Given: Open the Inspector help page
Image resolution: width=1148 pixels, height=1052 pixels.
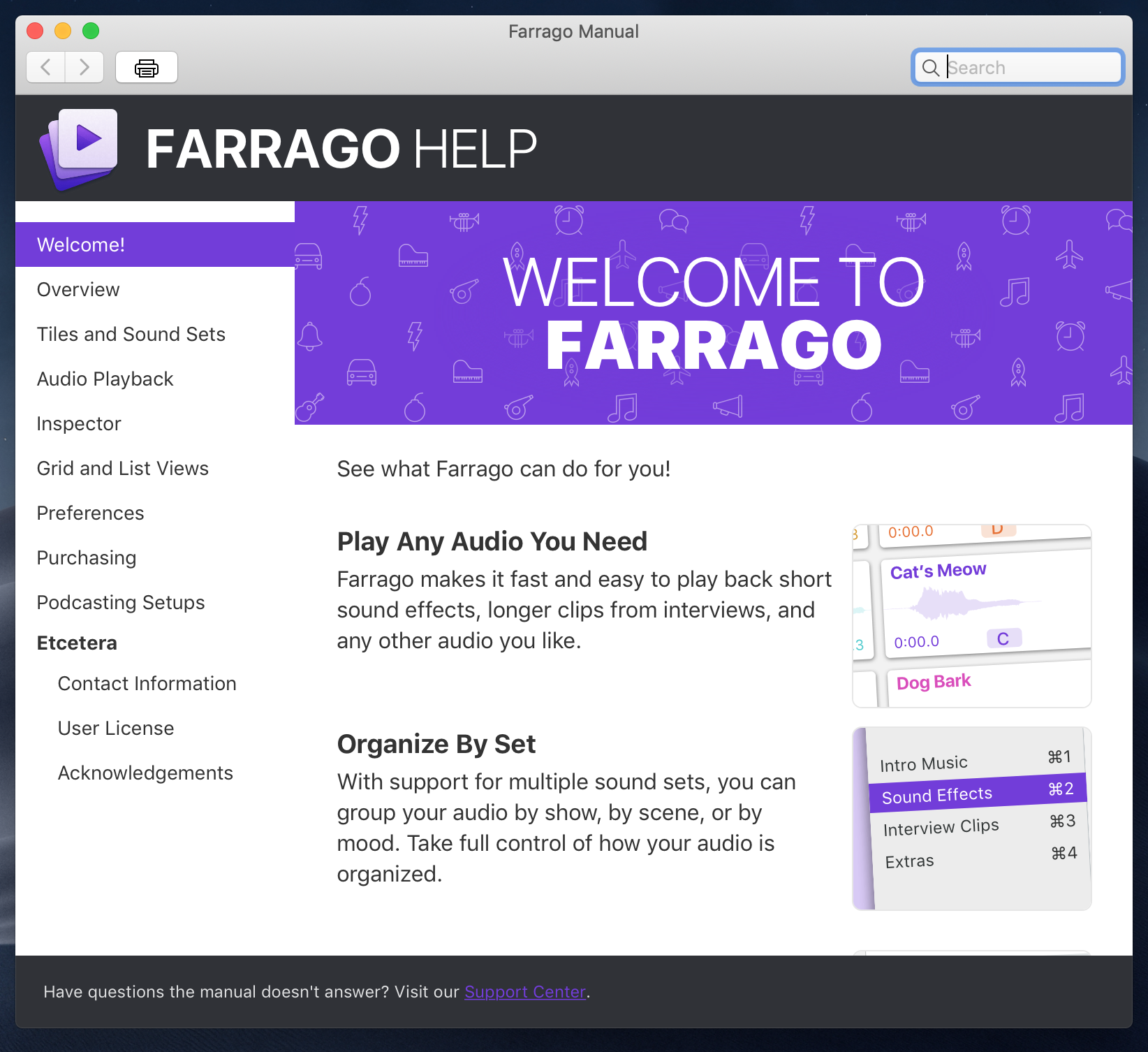Looking at the screenshot, I should click(x=79, y=423).
